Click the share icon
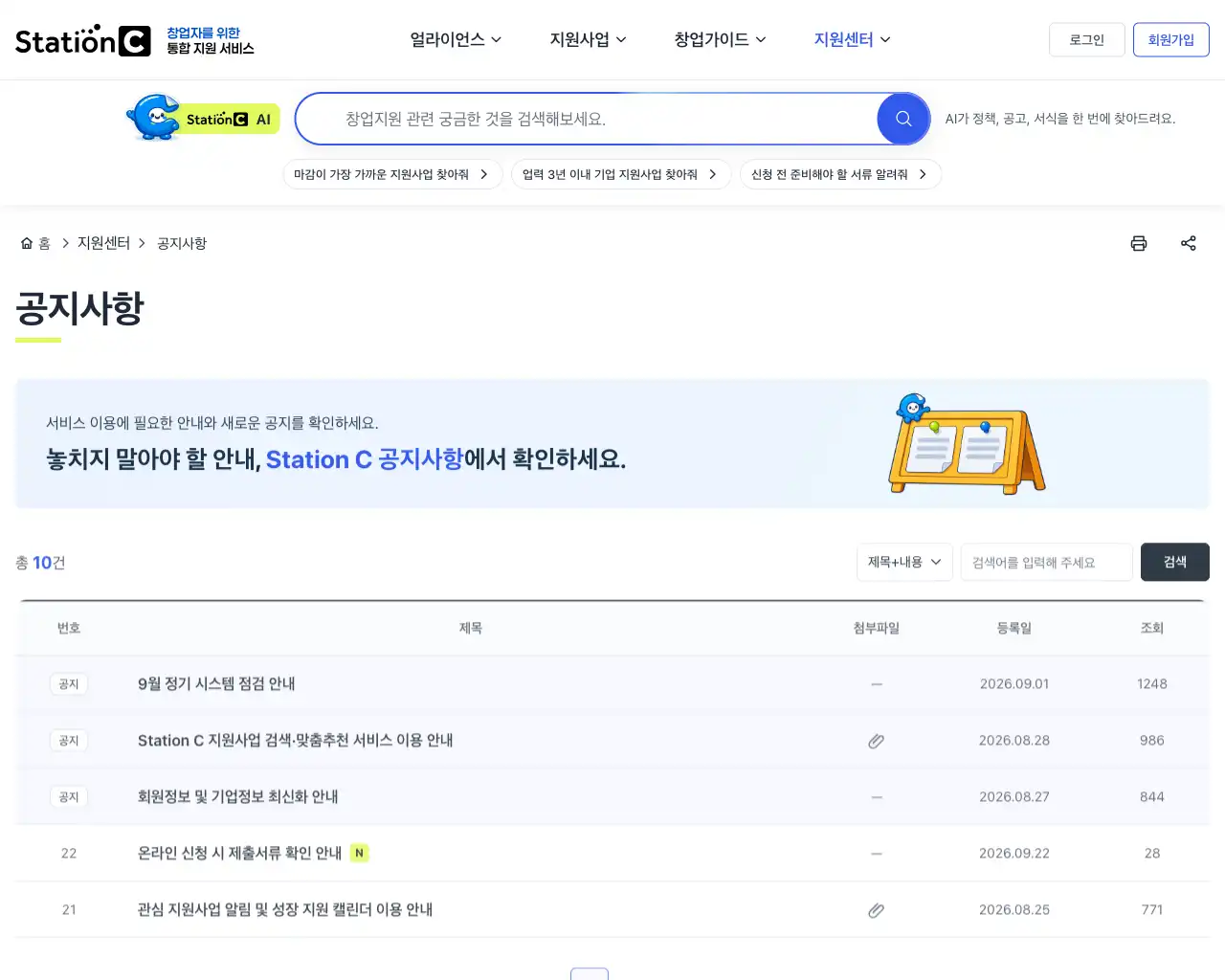1225x980 pixels. (1189, 243)
